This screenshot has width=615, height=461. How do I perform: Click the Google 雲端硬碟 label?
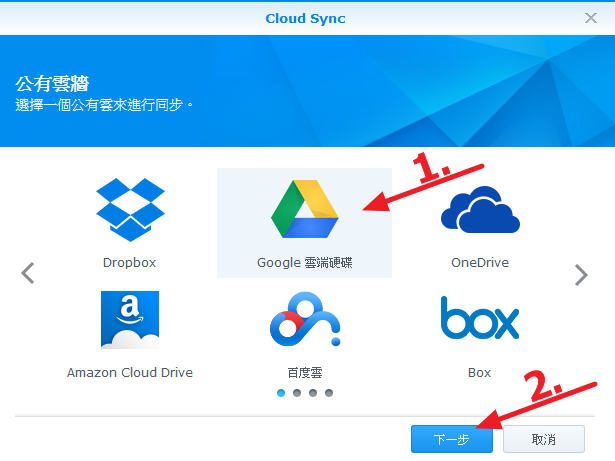click(305, 262)
